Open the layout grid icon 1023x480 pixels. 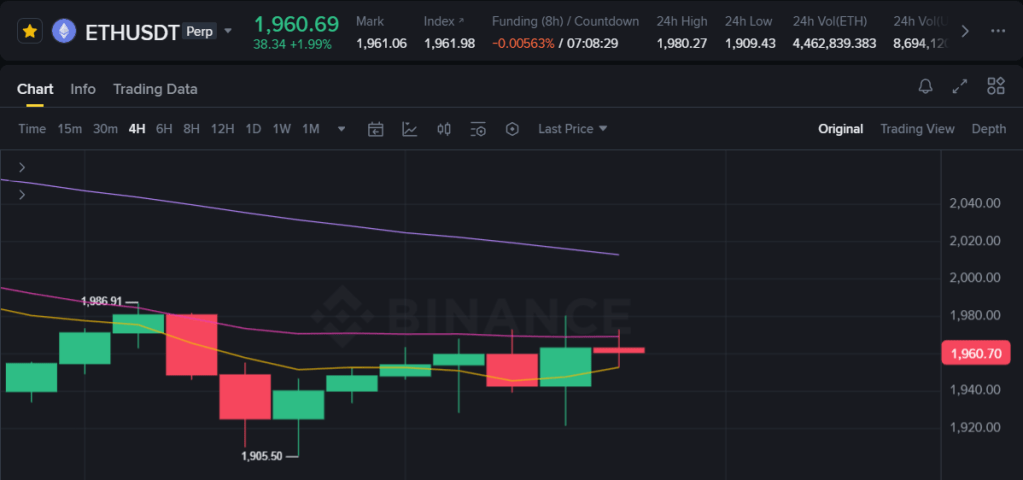(x=995, y=87)
